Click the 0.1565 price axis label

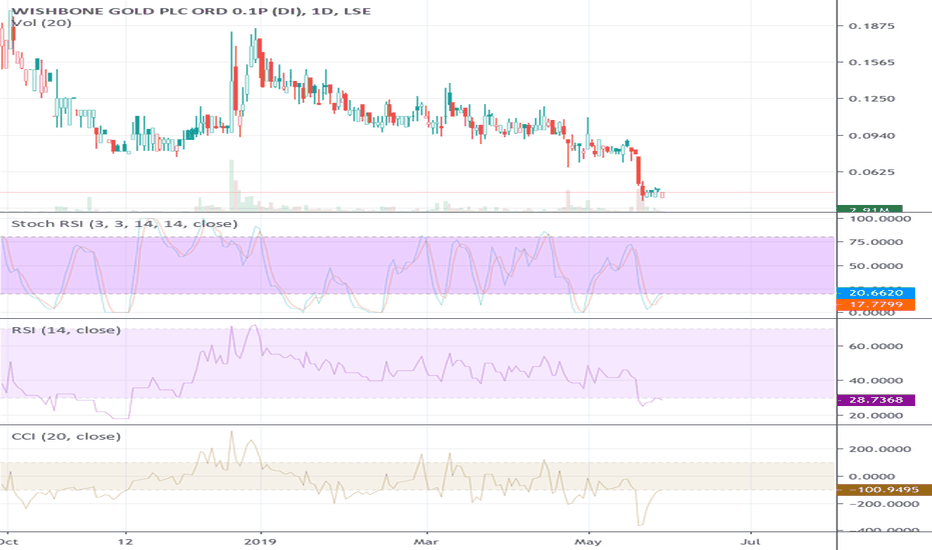click(x=871, y=62)
